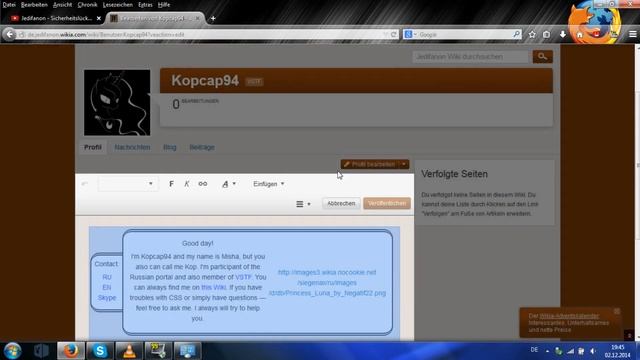Open the search engine selector dropdown
Viewport: 640px width, 360px height.
[x=410, y=35]
